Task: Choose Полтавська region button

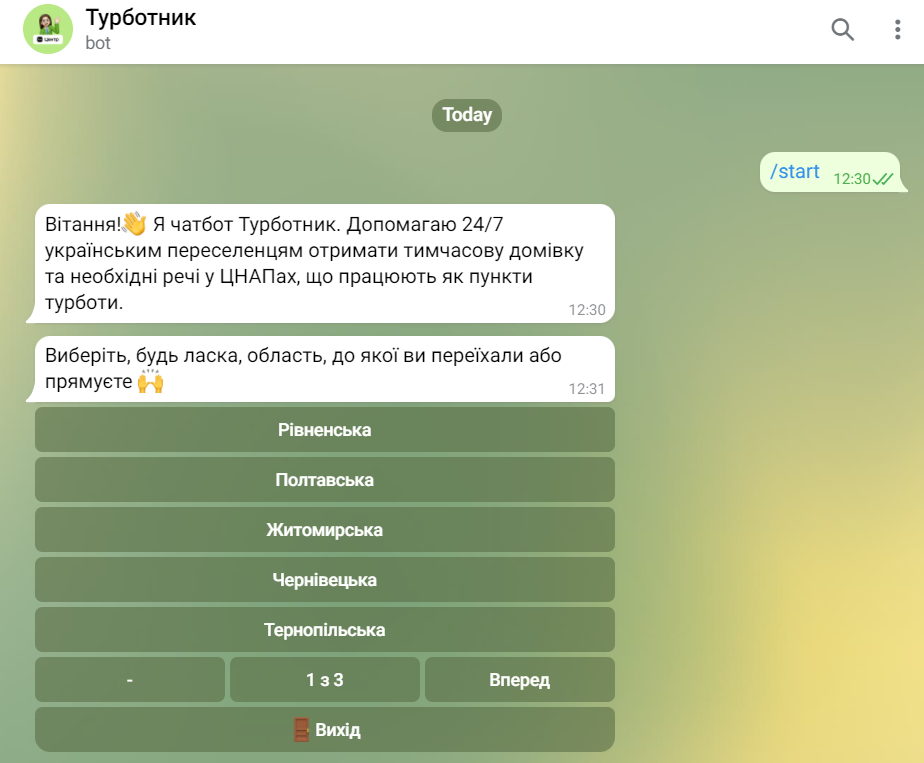Action: (325, 480)
